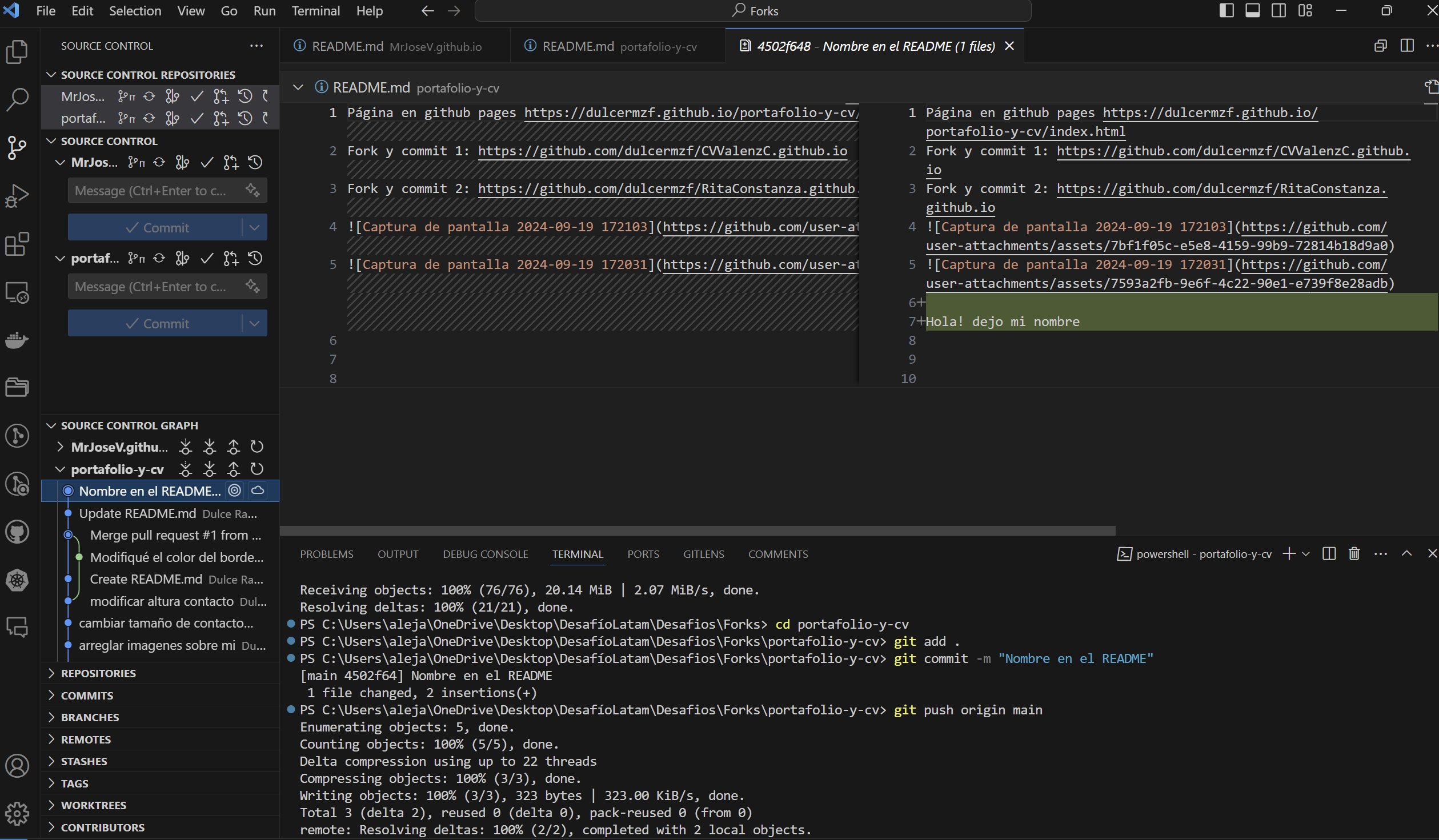
Task: Switch to the GitLens panel tab
Action: [x=704, y=554]
